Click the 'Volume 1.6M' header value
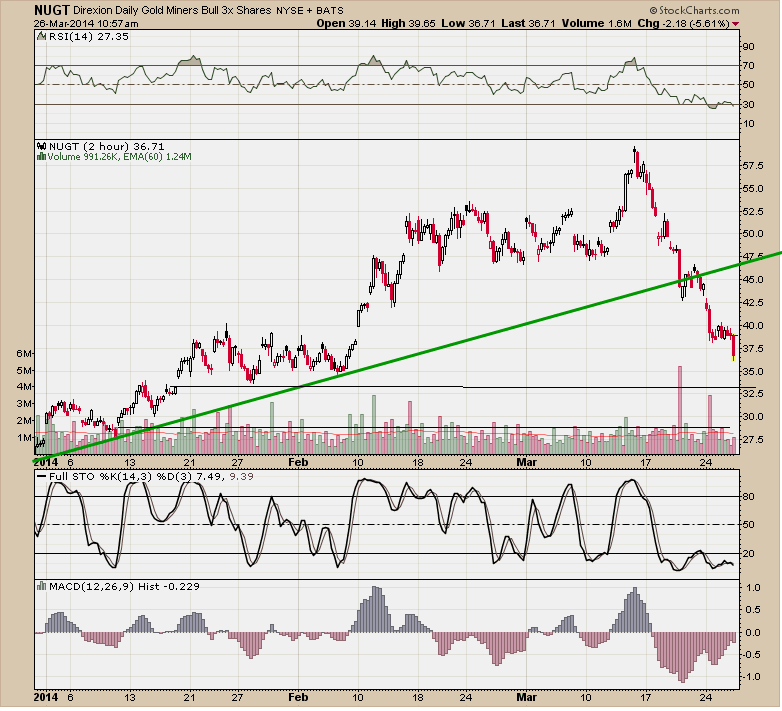 click(x=597, y=23)
